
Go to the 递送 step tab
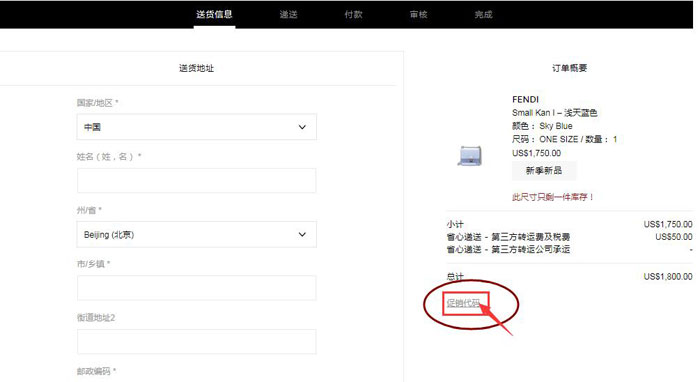click(288, 14)
